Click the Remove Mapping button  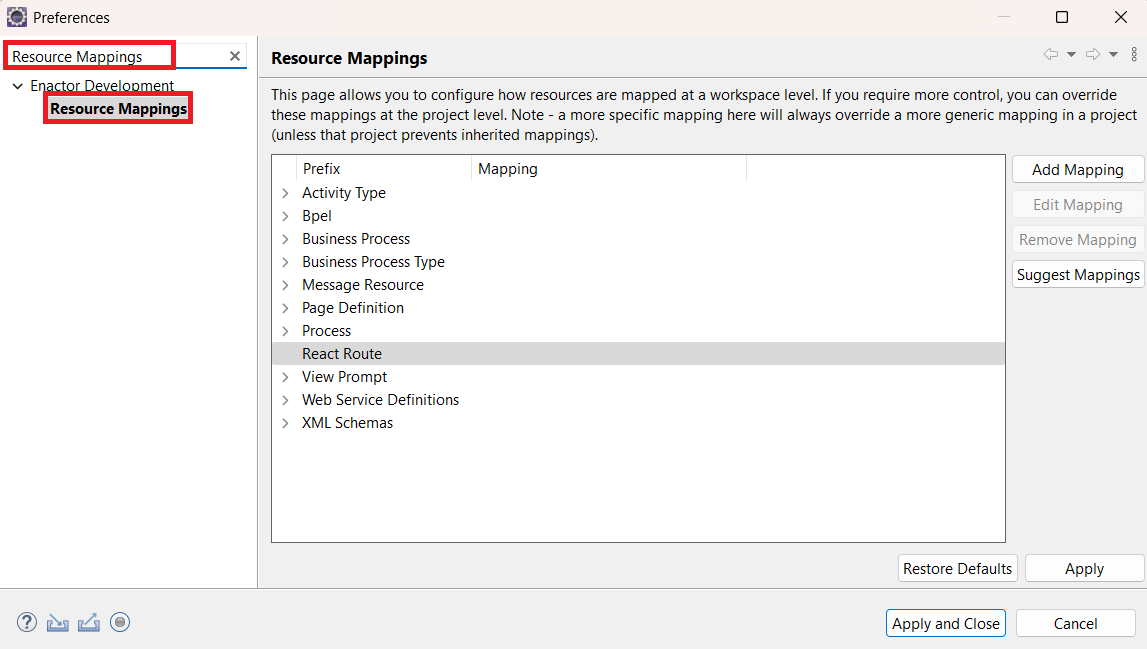tap(1078, 240)
